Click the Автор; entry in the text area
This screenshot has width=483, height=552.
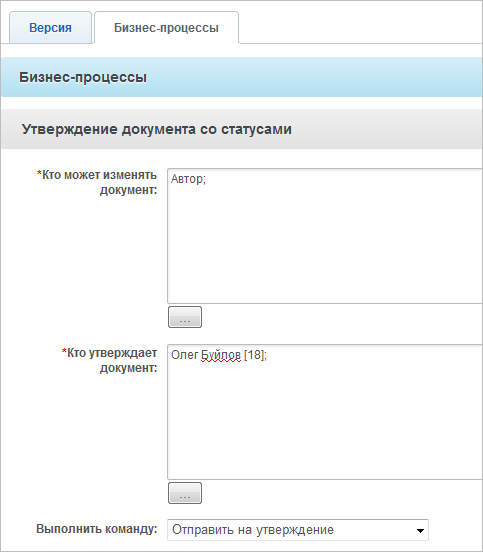click(x=188, y=179)
